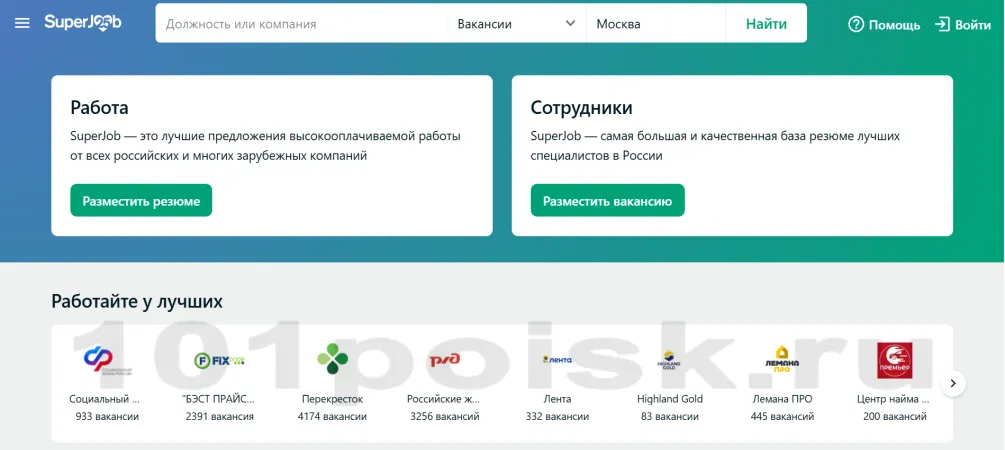Image resolution: width=1005 pixels, height=450 pixels.
Task: Click 3256 вакансий text
Action: tap(445, 417)
